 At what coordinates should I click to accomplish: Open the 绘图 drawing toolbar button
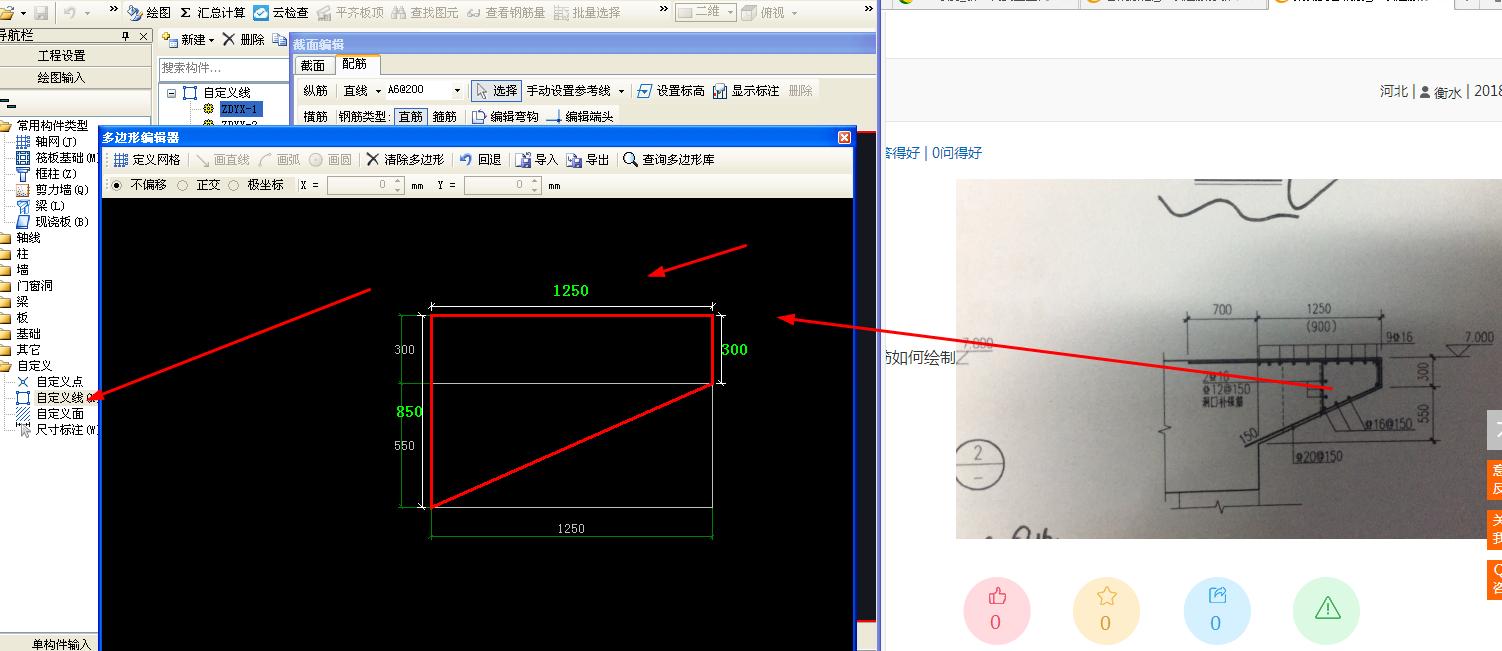tap(149, 12)
